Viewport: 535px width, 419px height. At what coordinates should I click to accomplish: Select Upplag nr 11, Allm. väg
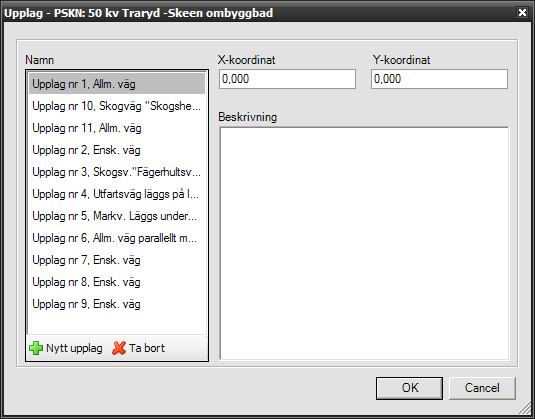click(117, 128)
